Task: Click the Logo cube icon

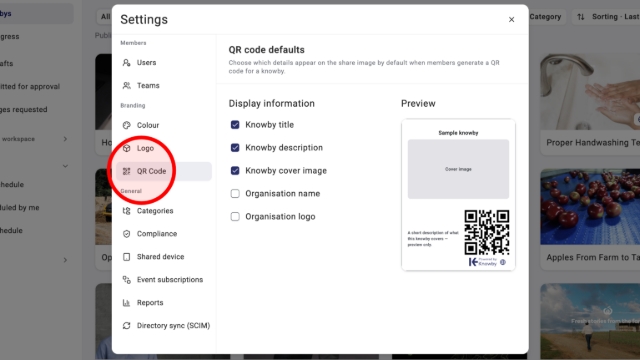Action: pyautogui.click(x=127, y=148)
